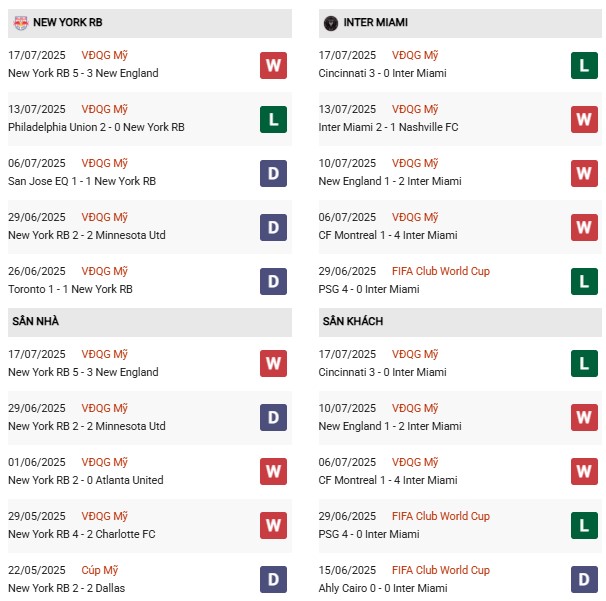Click the W badge for New York RB 4-2 Charlotte FC
The height and width of the screenshot is (601, 606).
[x=273, y=526]
